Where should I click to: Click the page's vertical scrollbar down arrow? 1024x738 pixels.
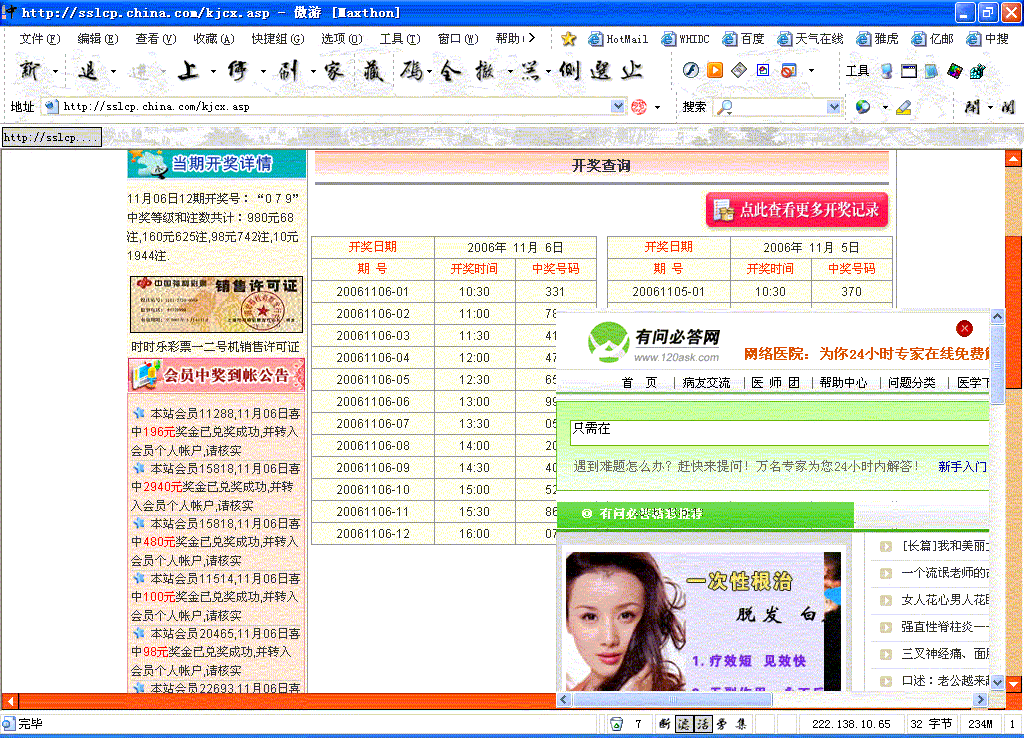[1013, 684]
